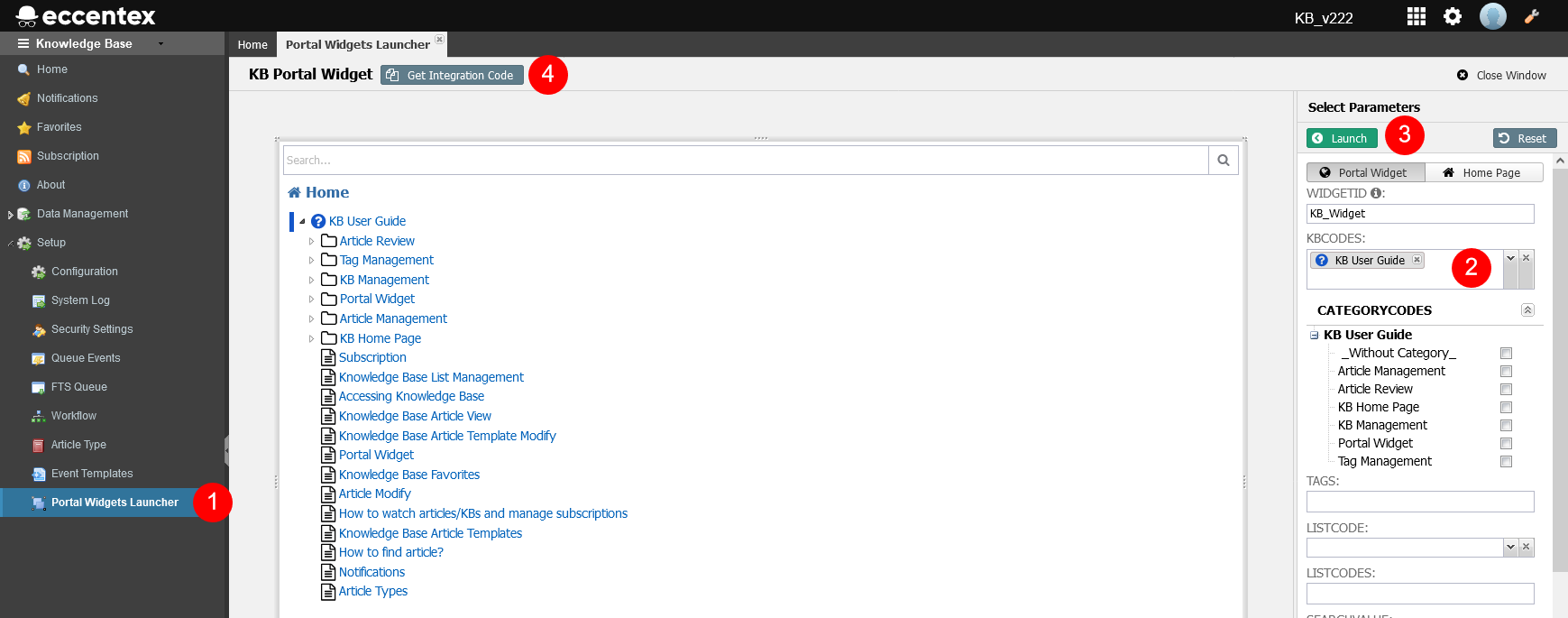This screenshot has width=1568, height=618.
Task: Open the KBCODES dropdown arrow
Action: pyautogui.click(x=1510, y=259)
